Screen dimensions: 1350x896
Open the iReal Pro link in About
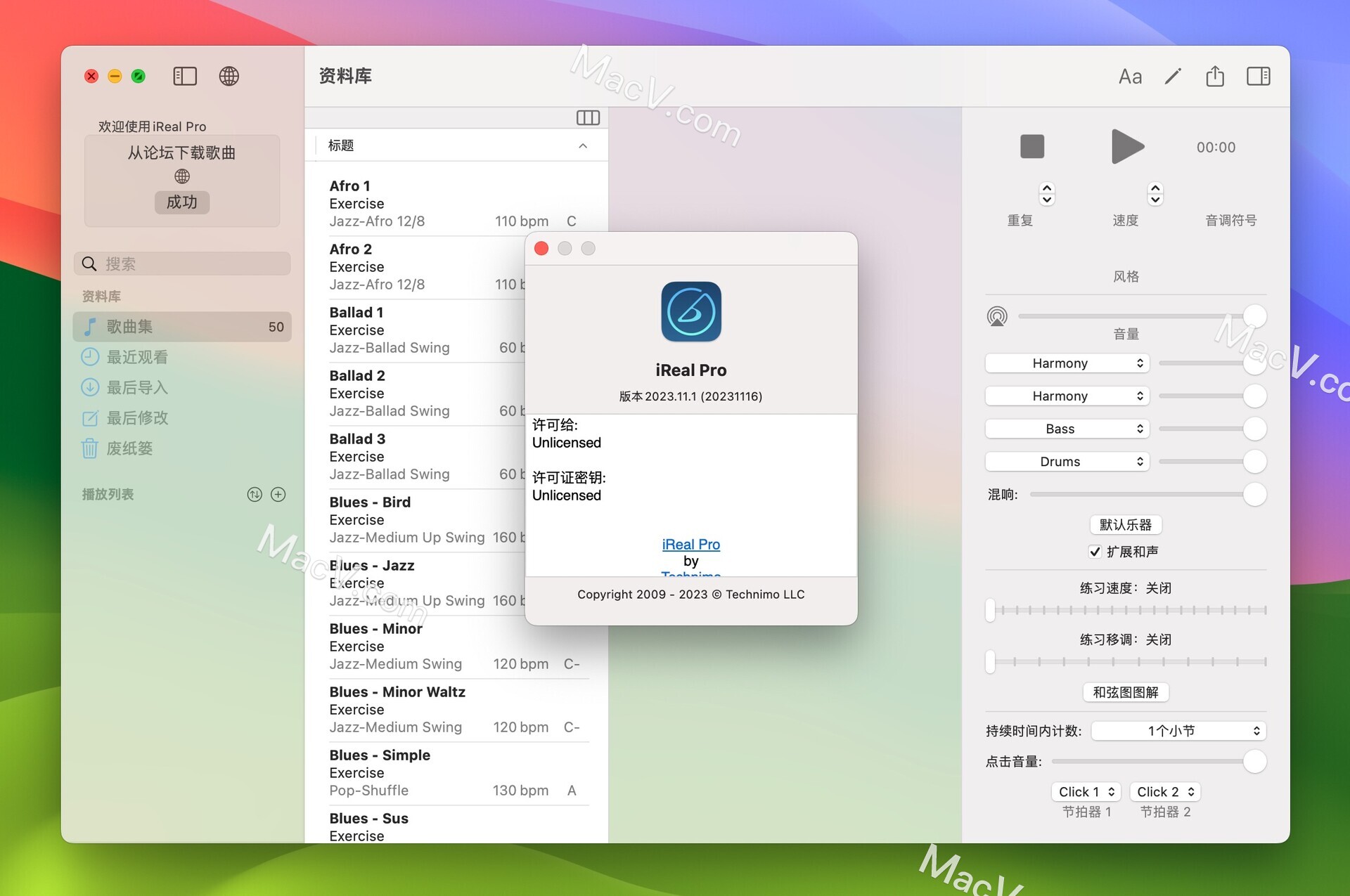pyautogui.click(x=690, y=544)
